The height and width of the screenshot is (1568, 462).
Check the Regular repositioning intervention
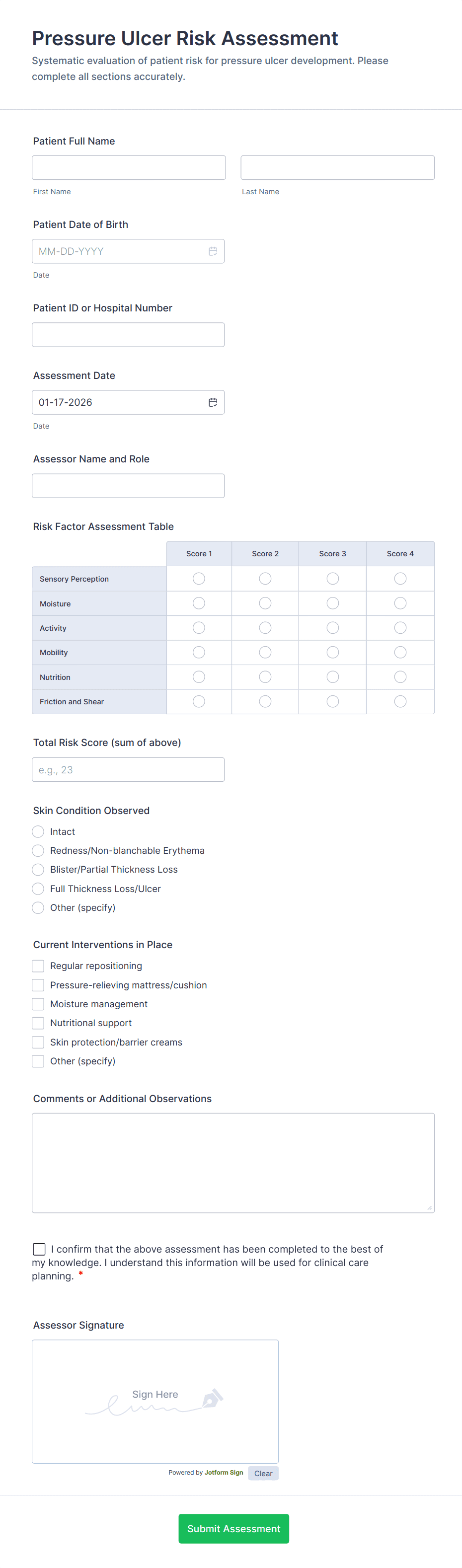38,966
